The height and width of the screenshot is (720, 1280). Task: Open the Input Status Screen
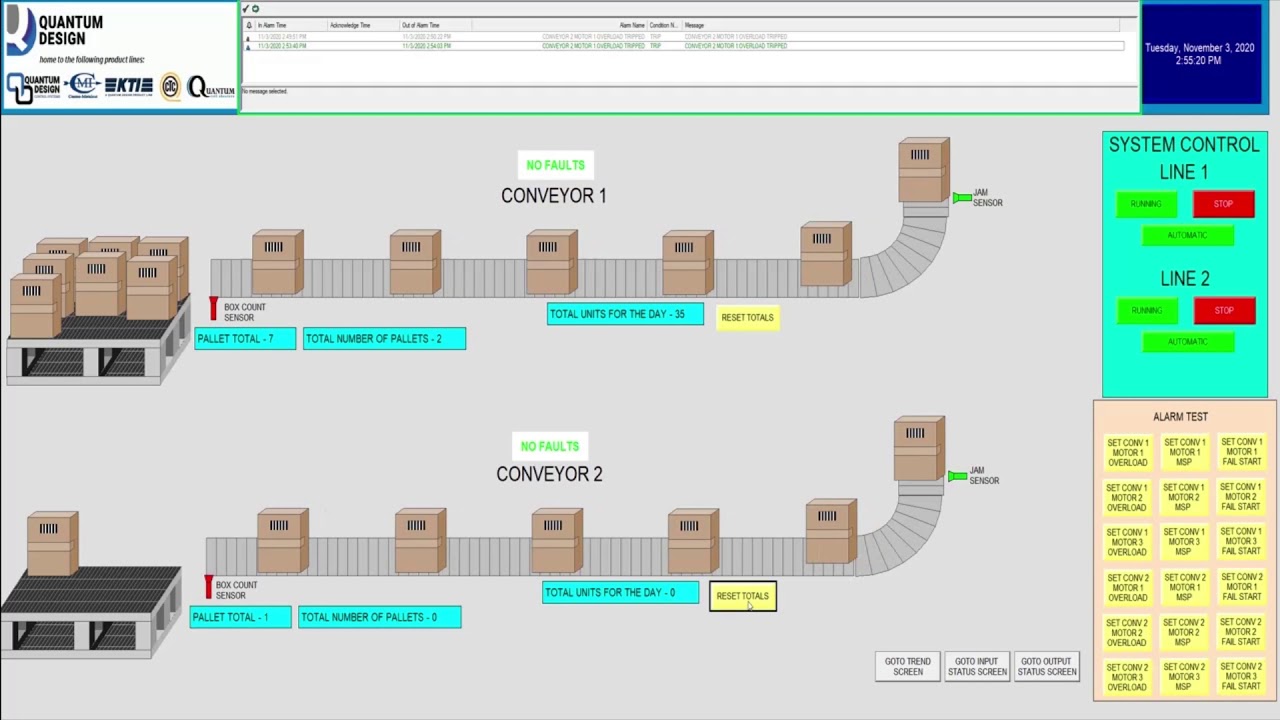[977, 667]
